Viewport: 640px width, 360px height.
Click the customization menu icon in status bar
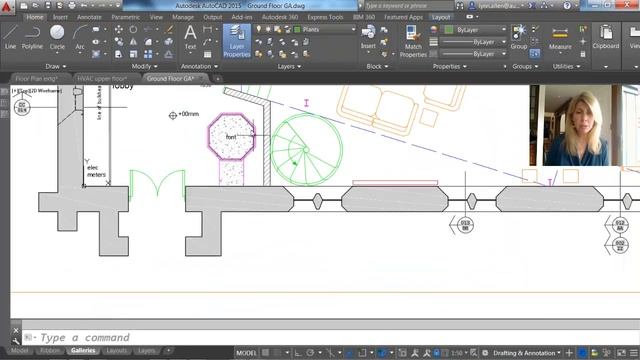pyautogui.click(x=633, y=353)
